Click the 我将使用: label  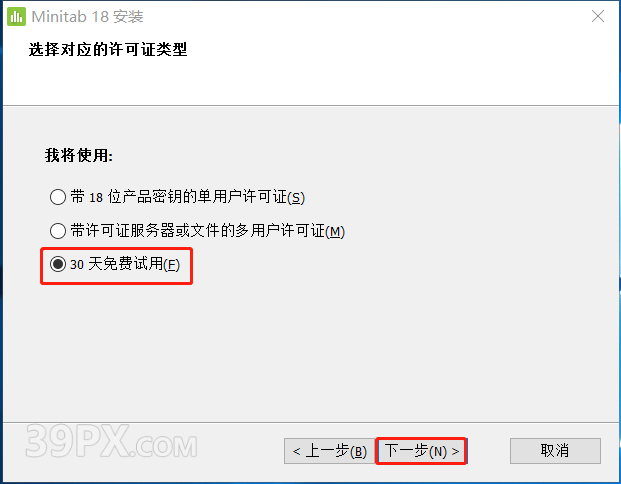79,155
